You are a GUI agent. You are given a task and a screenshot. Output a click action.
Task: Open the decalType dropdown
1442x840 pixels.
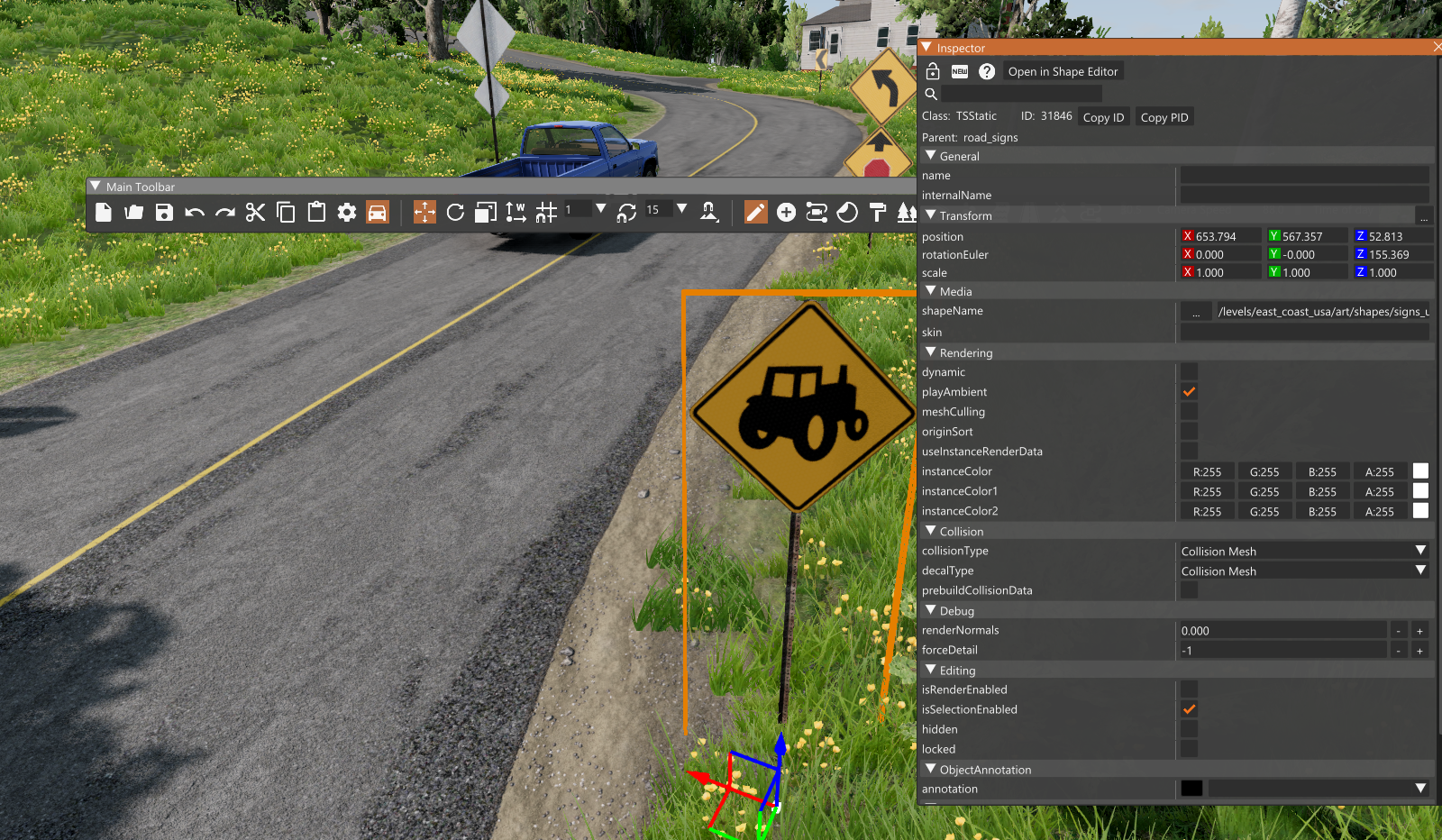click(1304, 571)
